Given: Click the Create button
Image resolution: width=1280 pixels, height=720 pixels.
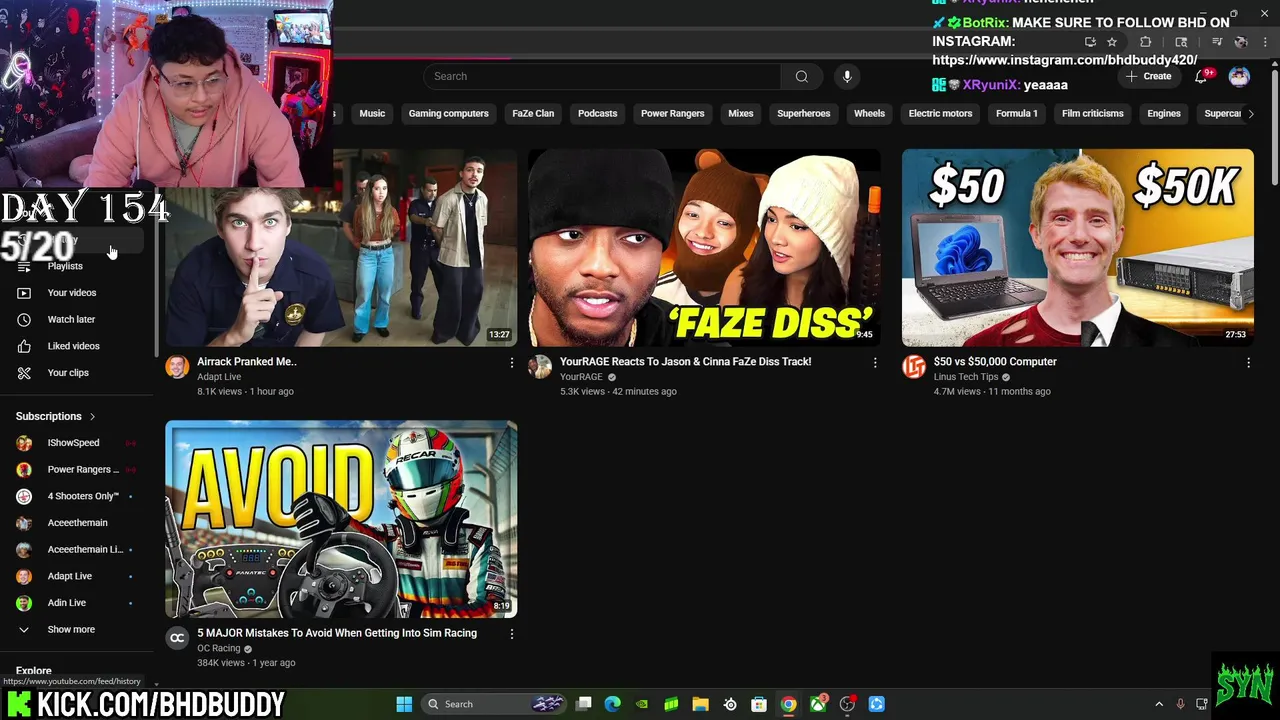Looking at the screenshot, I should coord(1147,77).
